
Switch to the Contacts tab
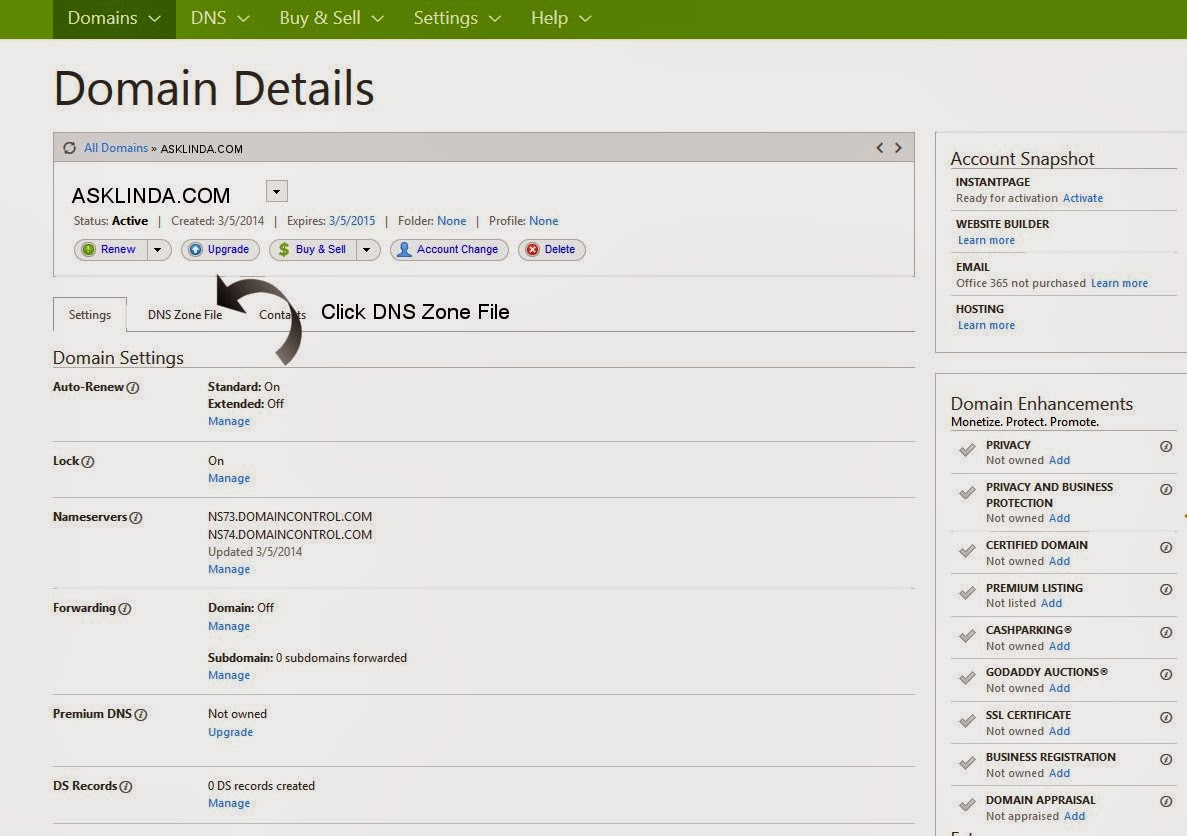(x=282, y=315)
